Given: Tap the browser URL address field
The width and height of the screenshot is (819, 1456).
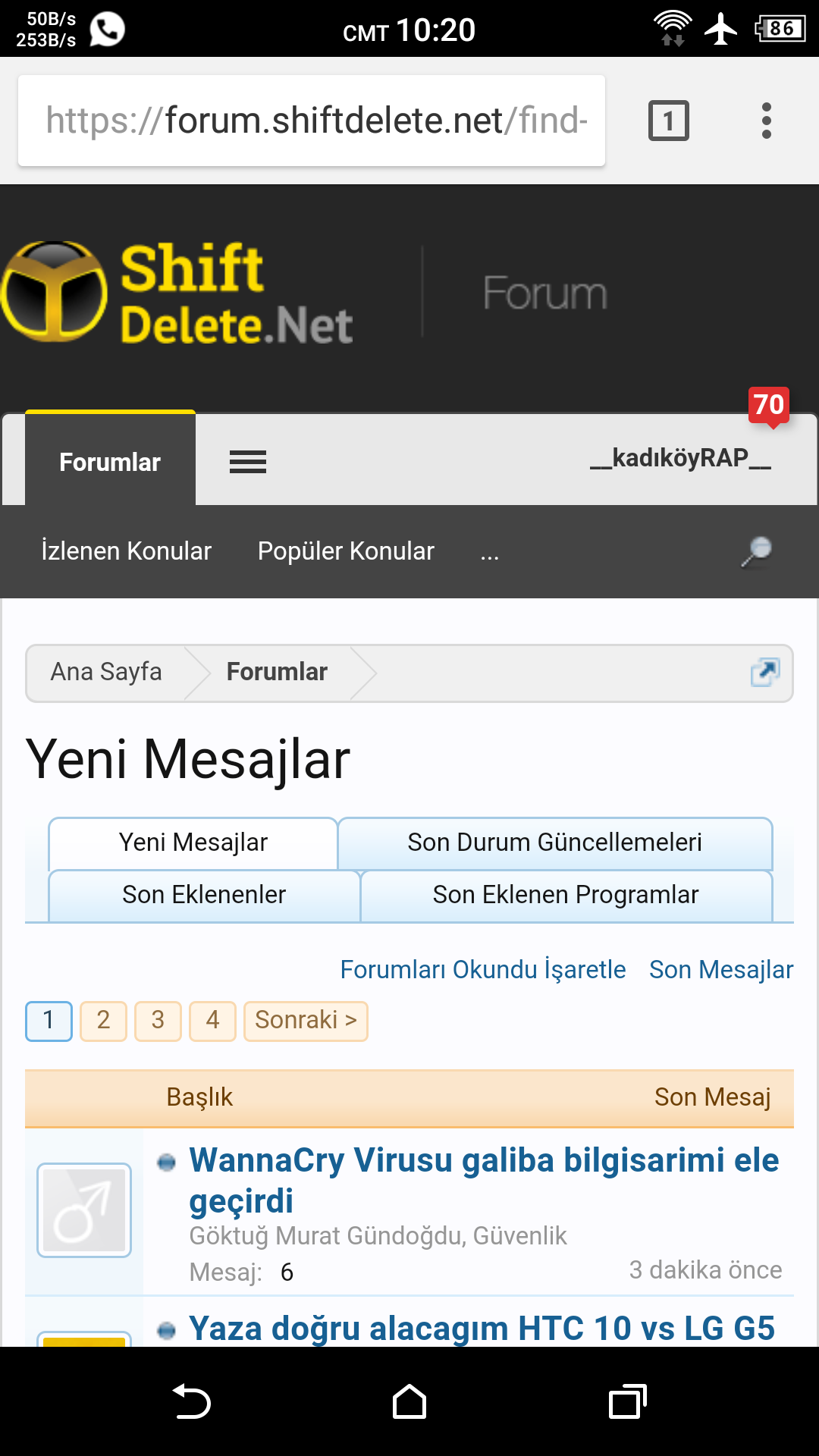Looking at the screenshot, I should pos(312,121).
